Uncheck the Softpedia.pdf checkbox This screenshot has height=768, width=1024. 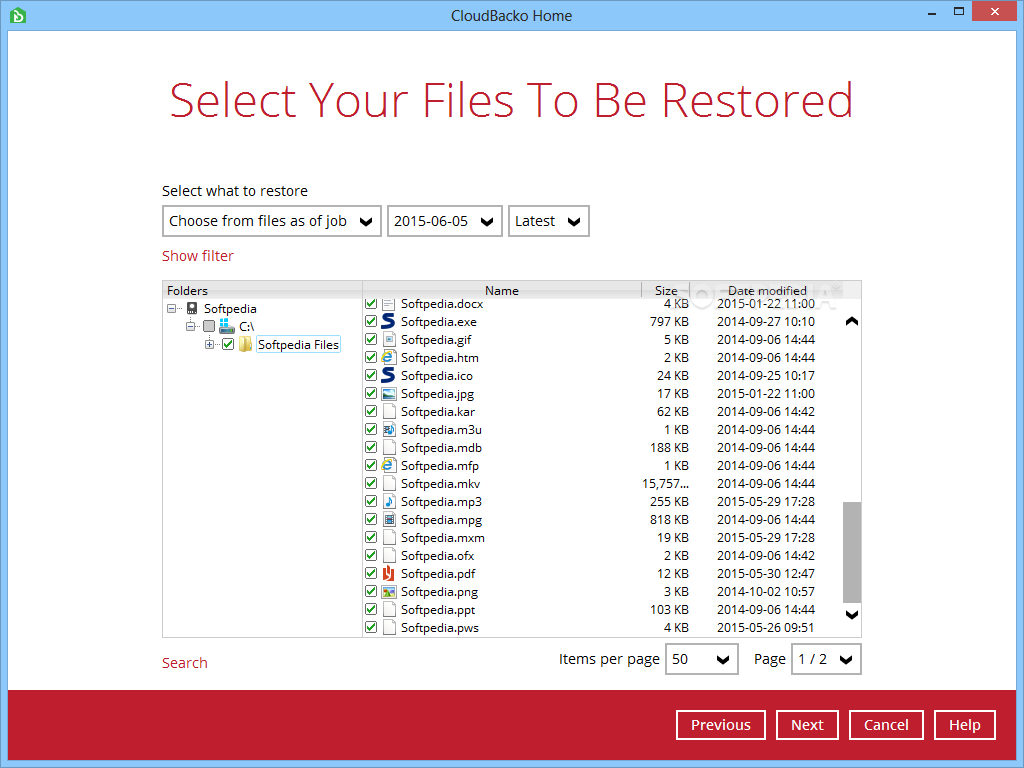tap(371, 573)
